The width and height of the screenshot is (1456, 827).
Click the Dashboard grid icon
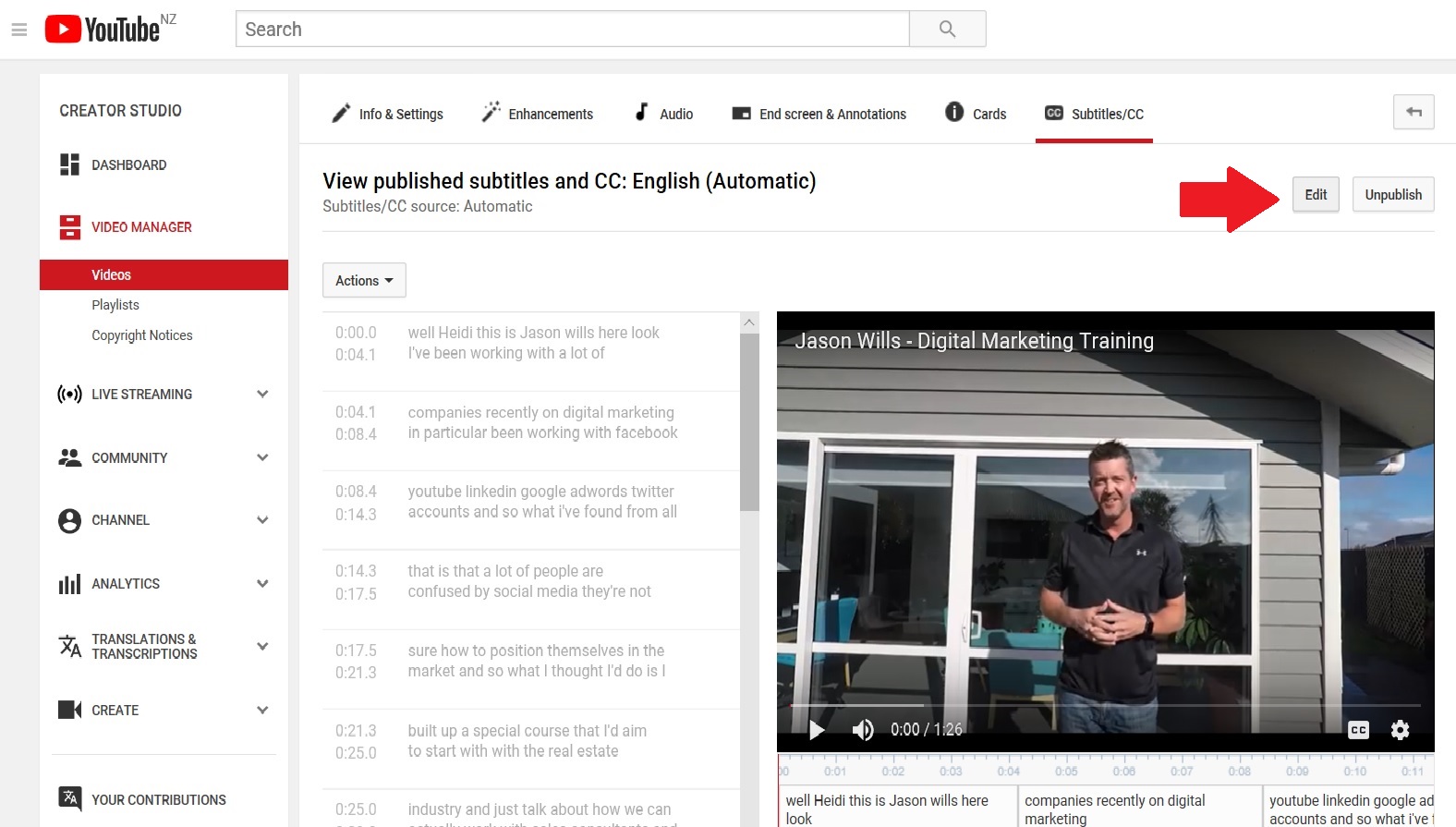point(69,164)
